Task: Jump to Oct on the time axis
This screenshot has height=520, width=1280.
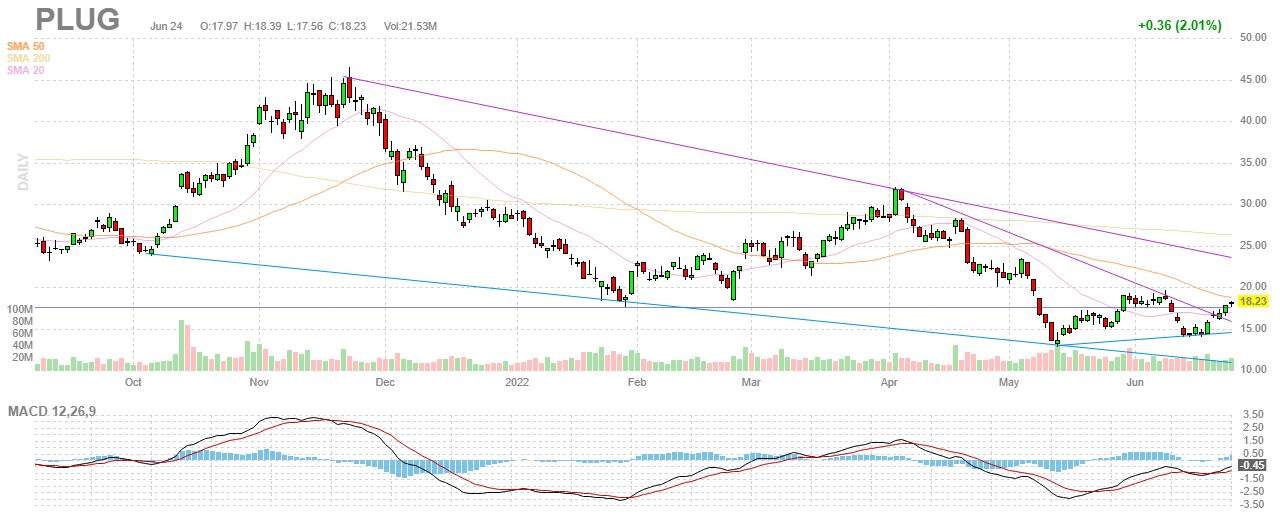Action: pos(132,382)
